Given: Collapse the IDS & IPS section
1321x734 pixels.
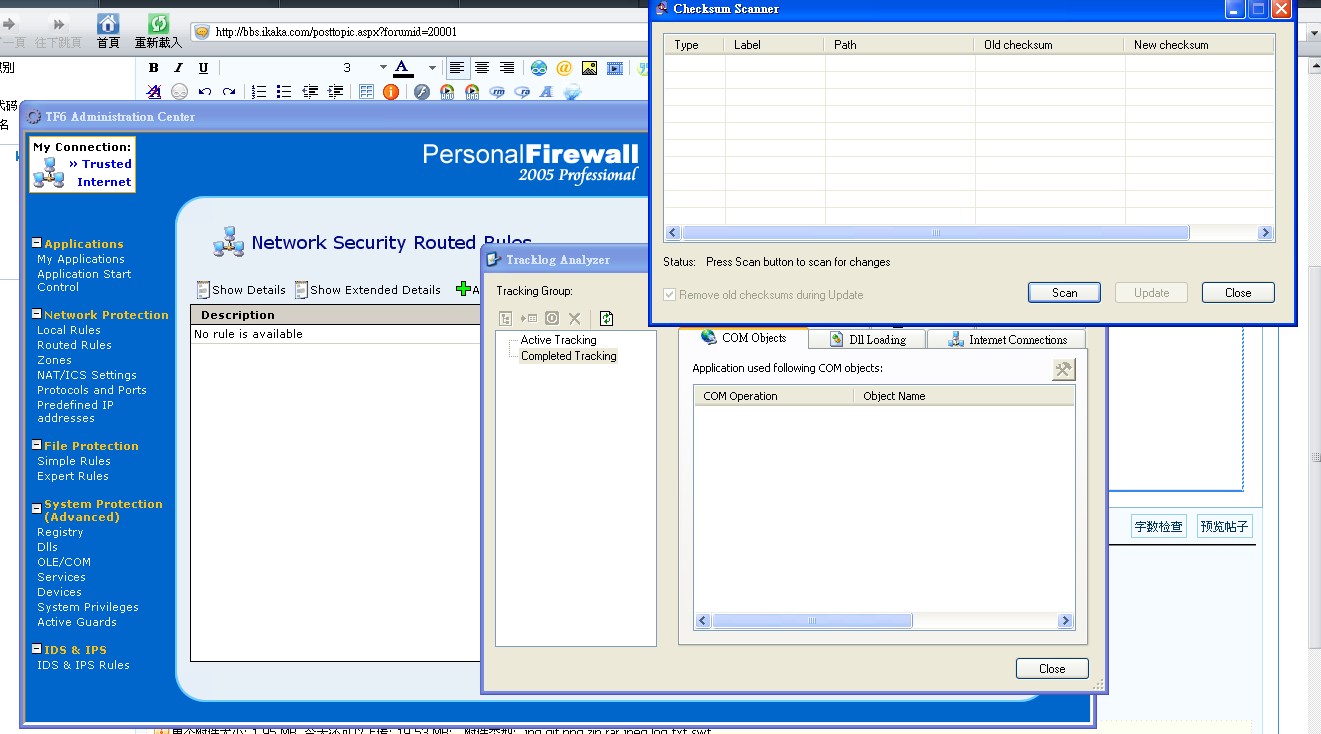Looking at the screenshot, I should pyautogui.click(x=37, y=649).
